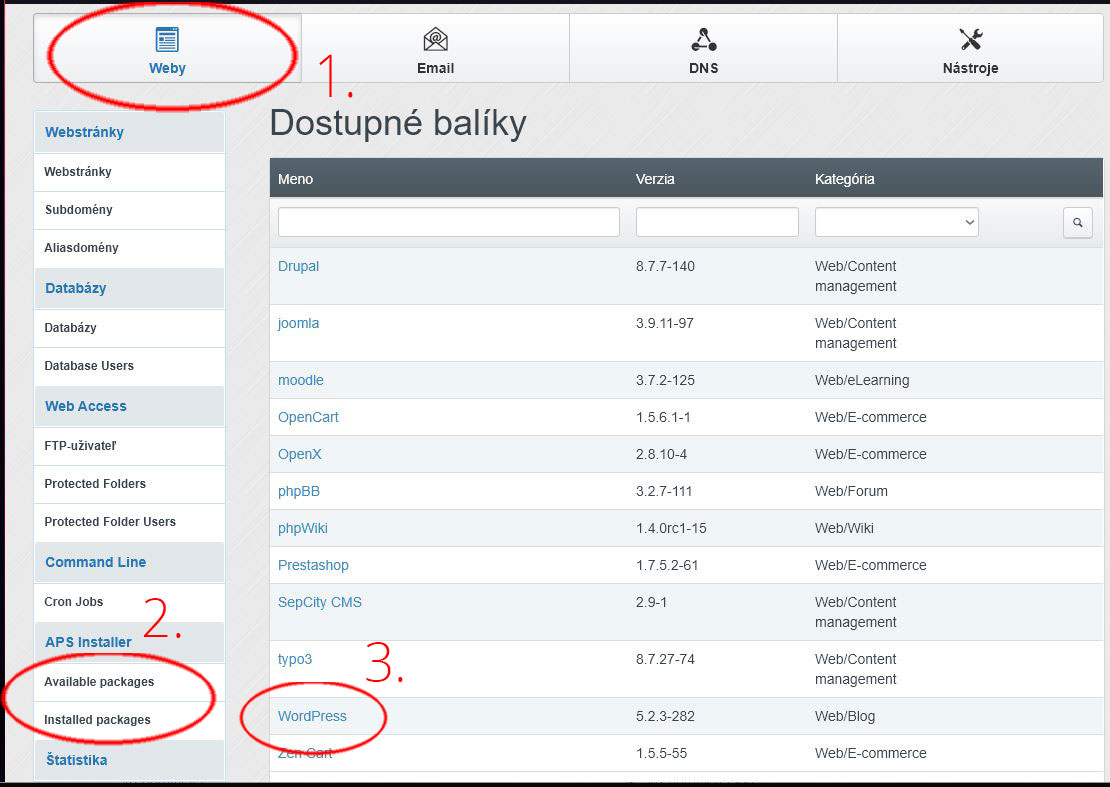
Task: Focus the Verzia filter text field
Action: pos(717,222)
